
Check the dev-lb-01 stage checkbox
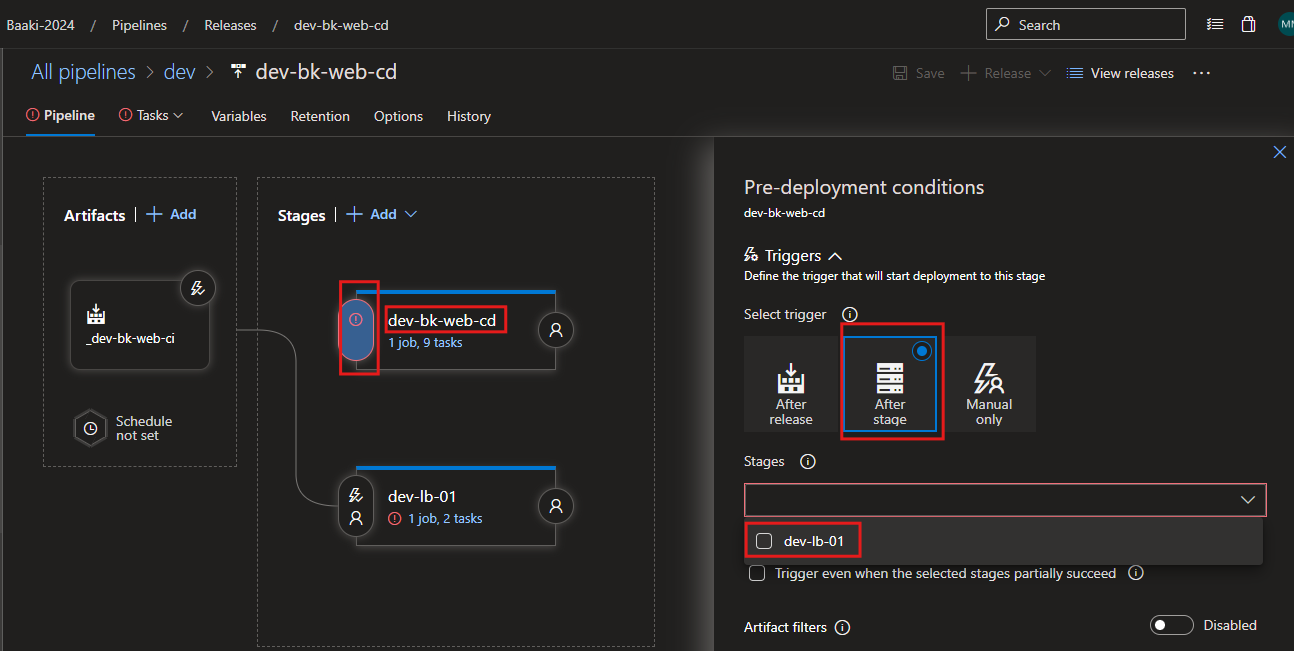pyautogui.click(x=764, y=541)
